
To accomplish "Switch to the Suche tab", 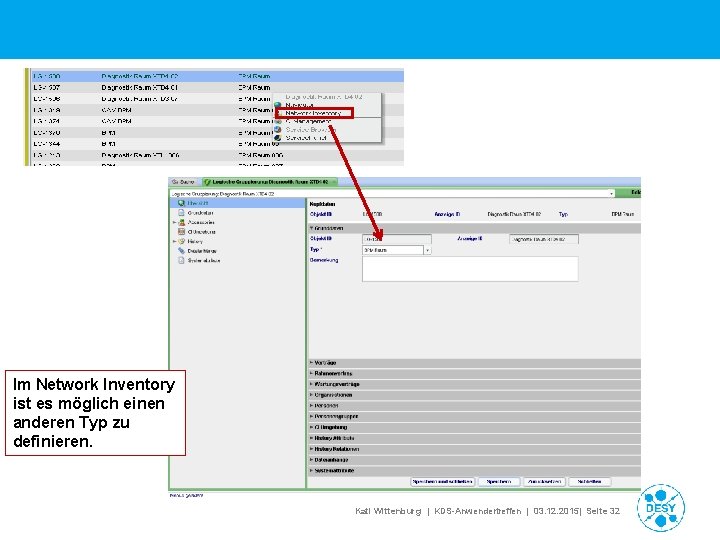I will tap(184, 182).
